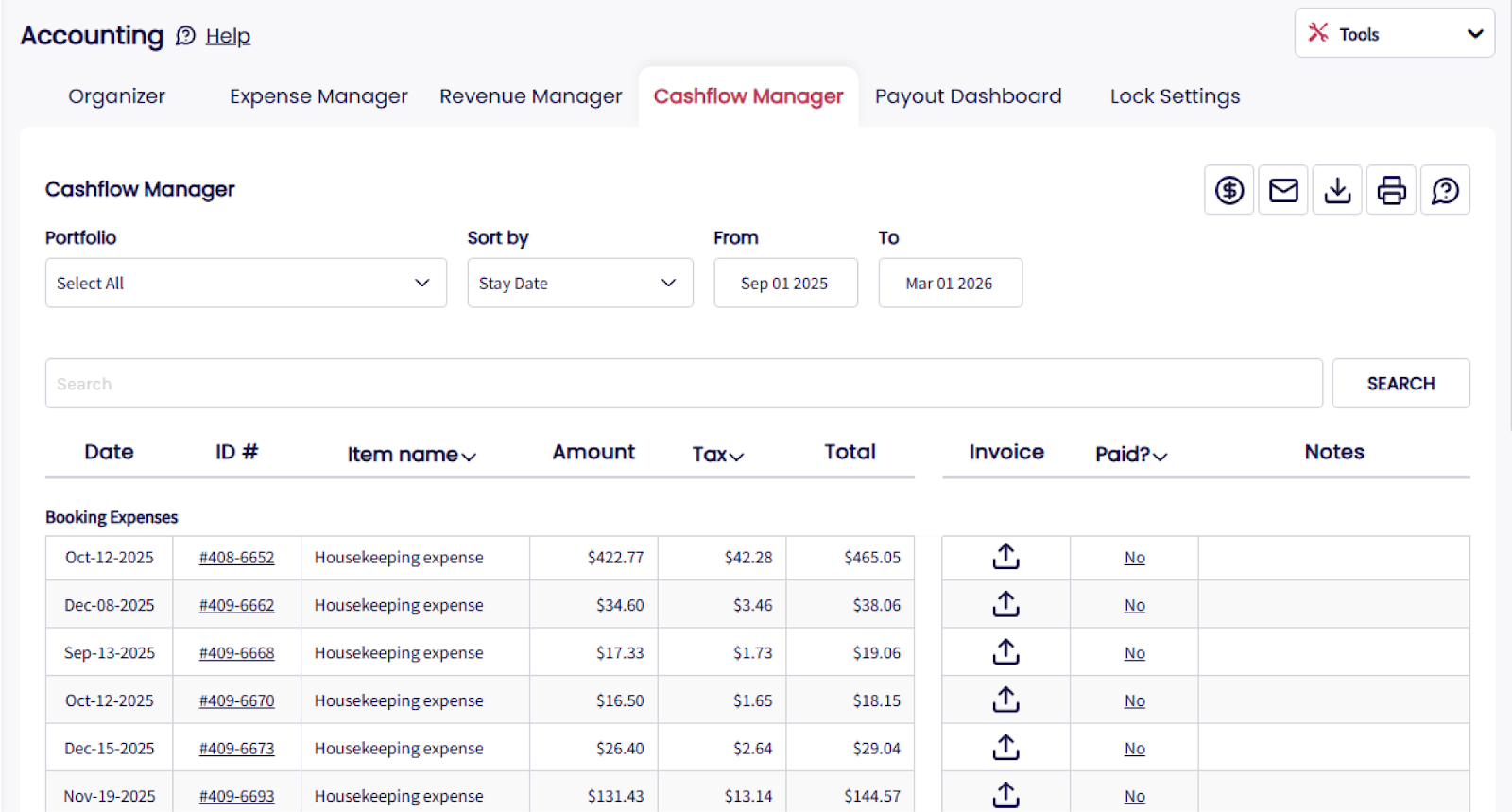The image size is (1512, 812).
Task: Click paid status No for #409-6662
Action: 1135,605
